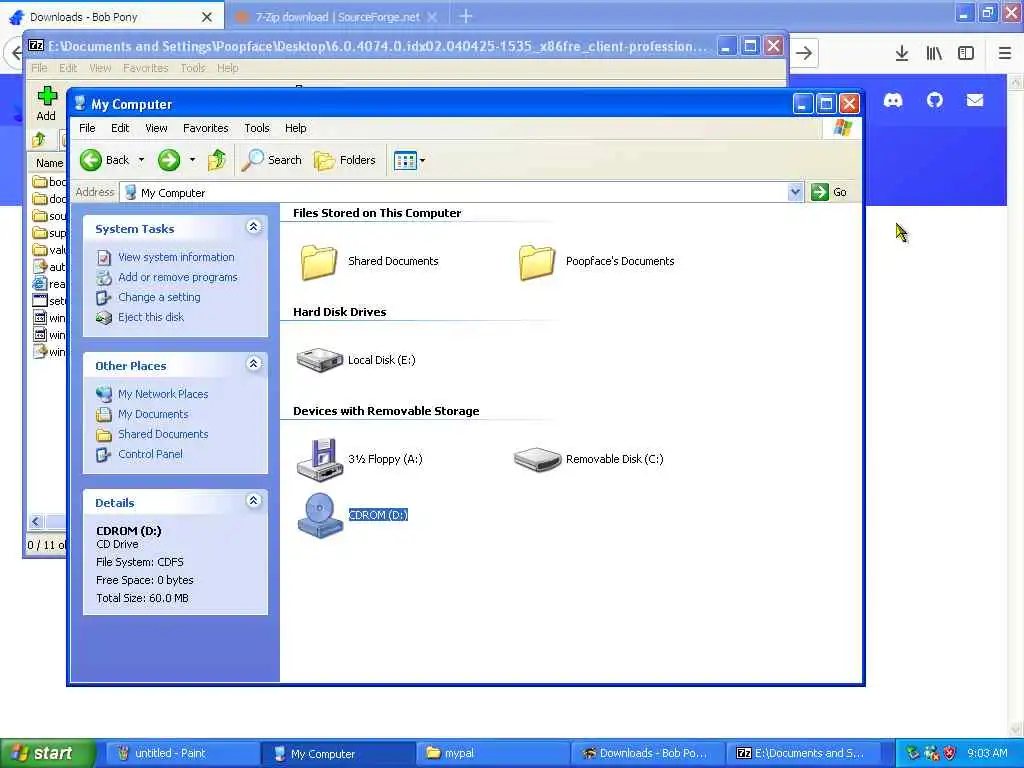Click the Discord icon on the webpage
The image size is (1024, 768).
893,100
